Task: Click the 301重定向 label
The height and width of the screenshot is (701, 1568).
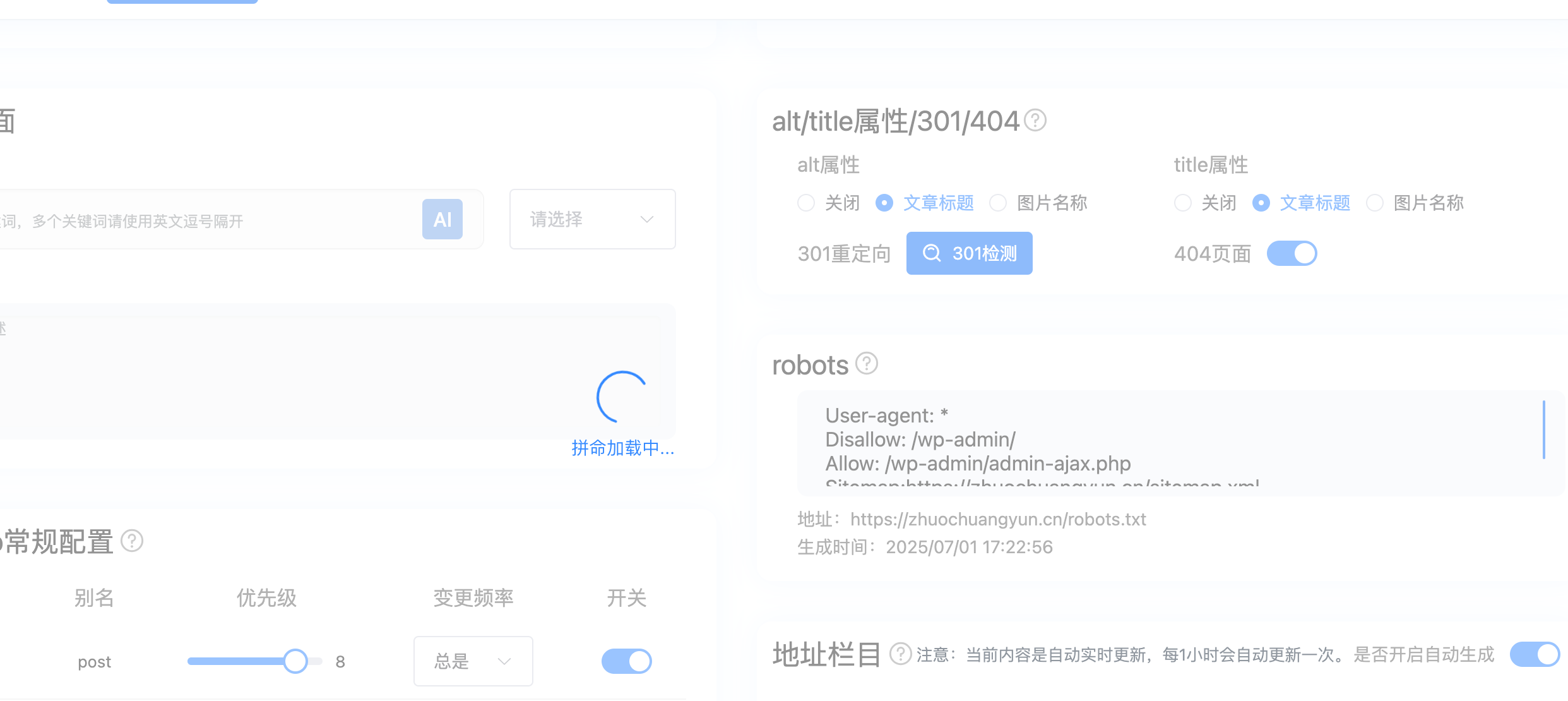Action: 844,253
